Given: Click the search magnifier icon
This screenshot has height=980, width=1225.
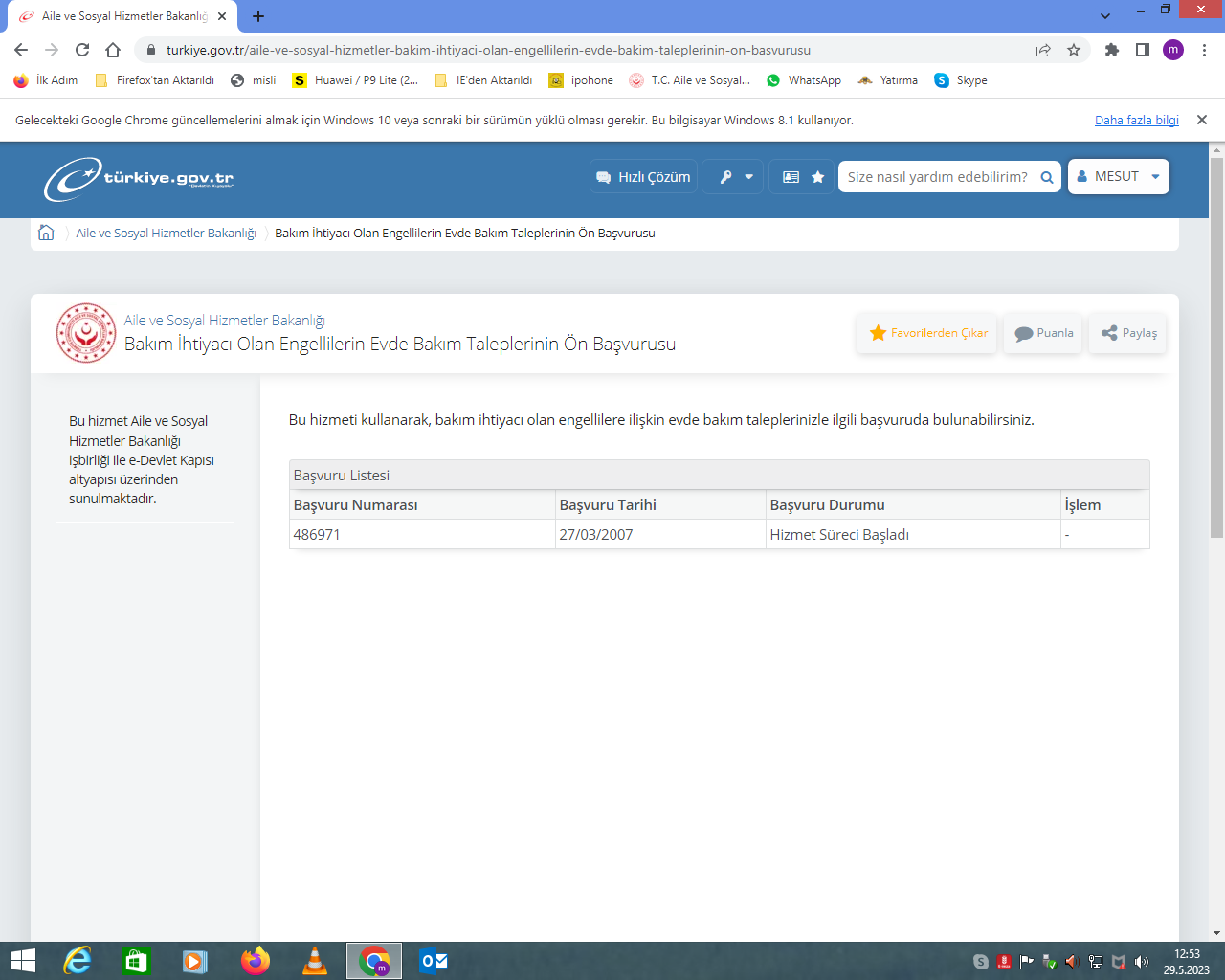Looking at the screenshot, I should pyautogui.click(x=1047, y=177).
